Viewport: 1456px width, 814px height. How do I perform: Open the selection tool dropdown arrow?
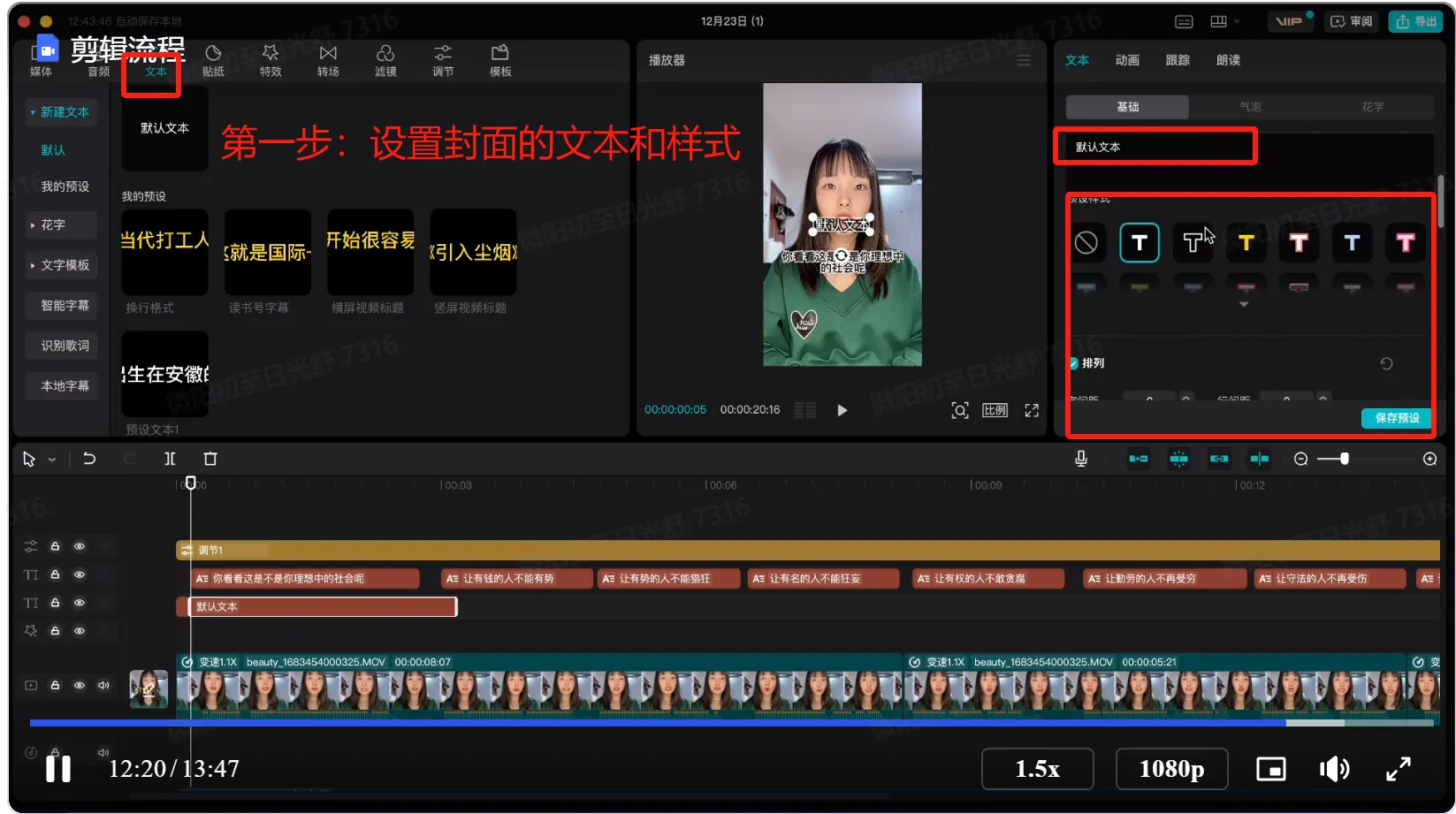tap(52, 460)
